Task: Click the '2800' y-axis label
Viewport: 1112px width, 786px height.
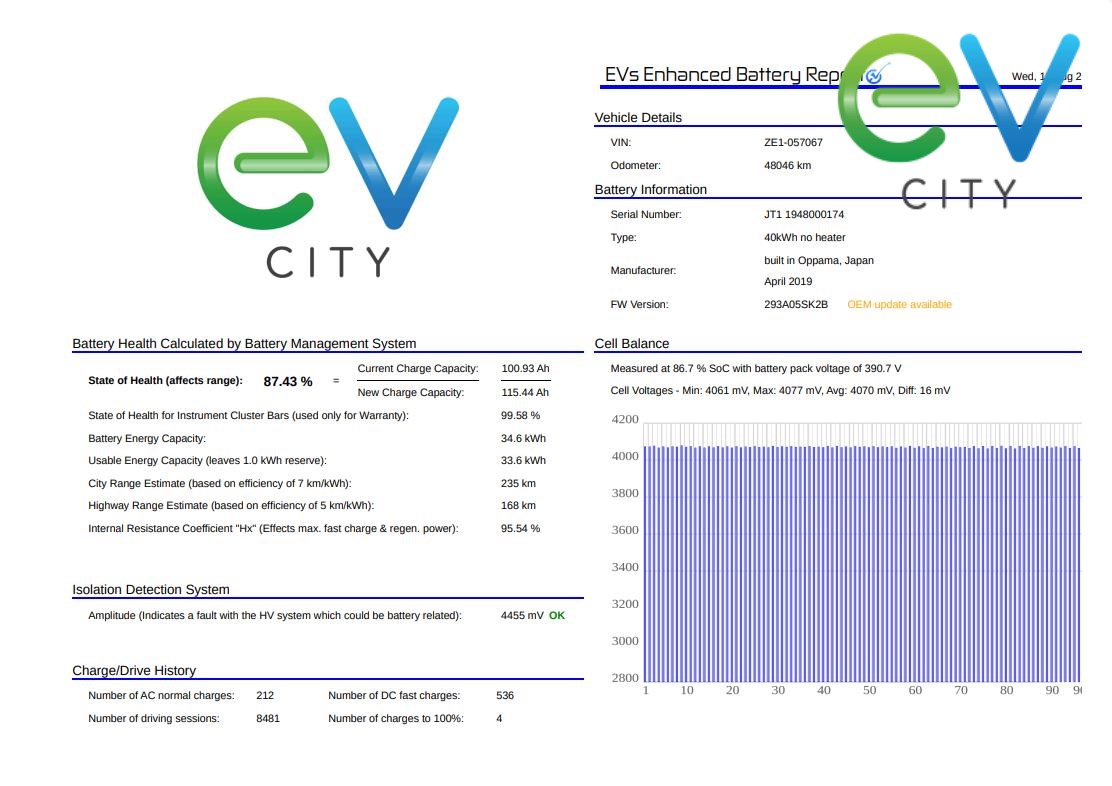Action: click(x=625, y=677)
